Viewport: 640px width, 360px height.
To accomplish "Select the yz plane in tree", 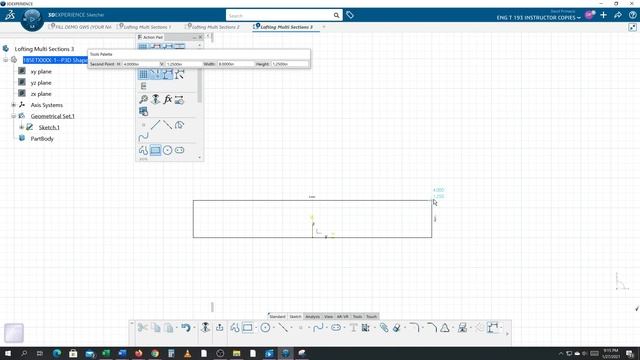I will 41,82.
